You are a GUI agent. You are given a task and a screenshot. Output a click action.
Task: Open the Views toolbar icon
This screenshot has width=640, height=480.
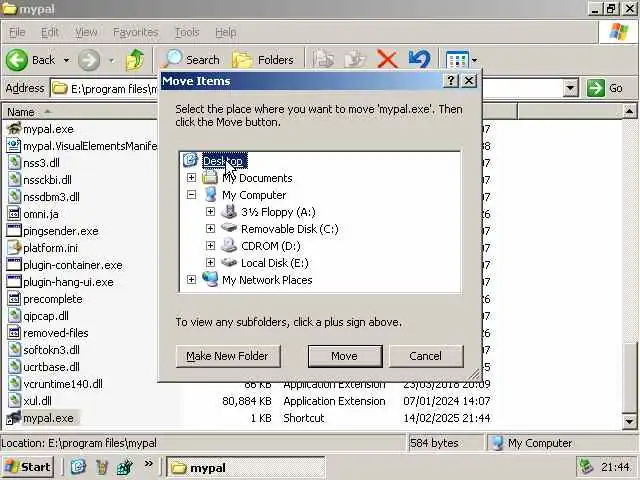click(457, 60)
